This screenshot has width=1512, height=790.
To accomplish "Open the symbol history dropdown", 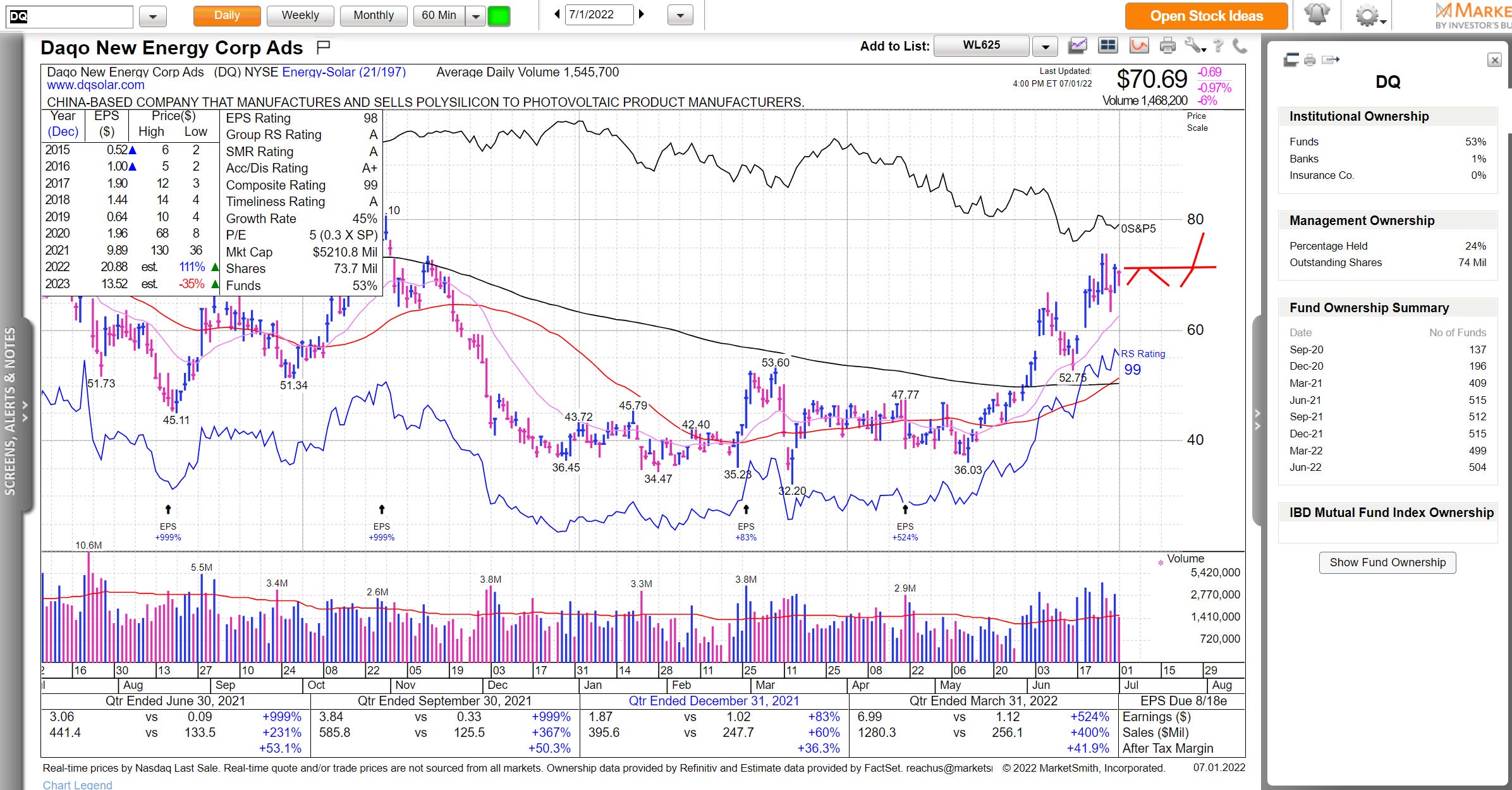I will (x=153, y=16).
